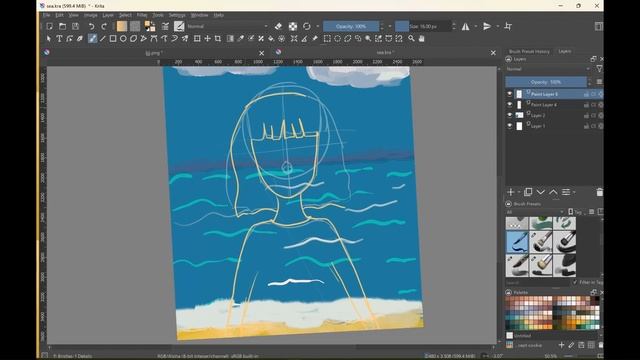Toggle preserve alpha checkerboard icon
Viewport: 640px width, 360px height.
click(293, 26)
